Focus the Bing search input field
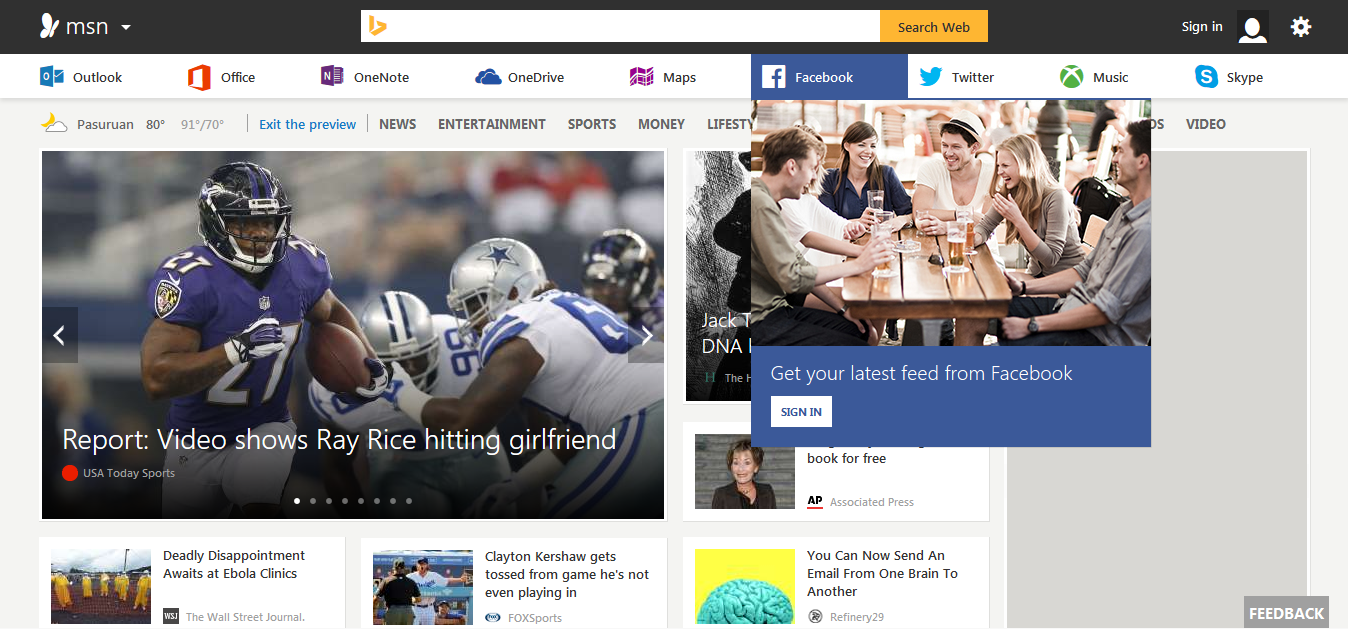This screenshot has width=1348, height=629. (x=630, y=27)
